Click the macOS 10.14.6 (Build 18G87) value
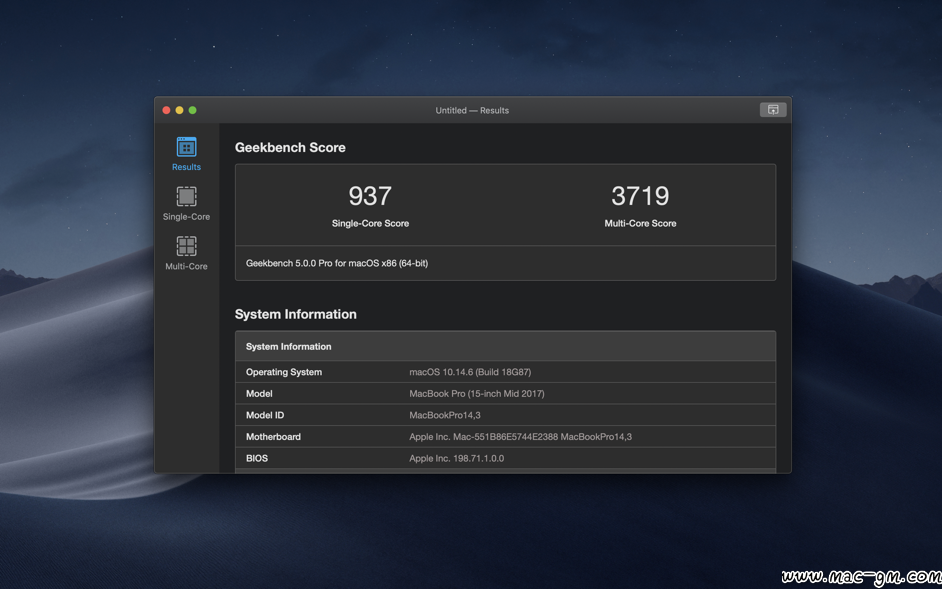Screen dimensions: 942x589 click(x=470, y=372)
